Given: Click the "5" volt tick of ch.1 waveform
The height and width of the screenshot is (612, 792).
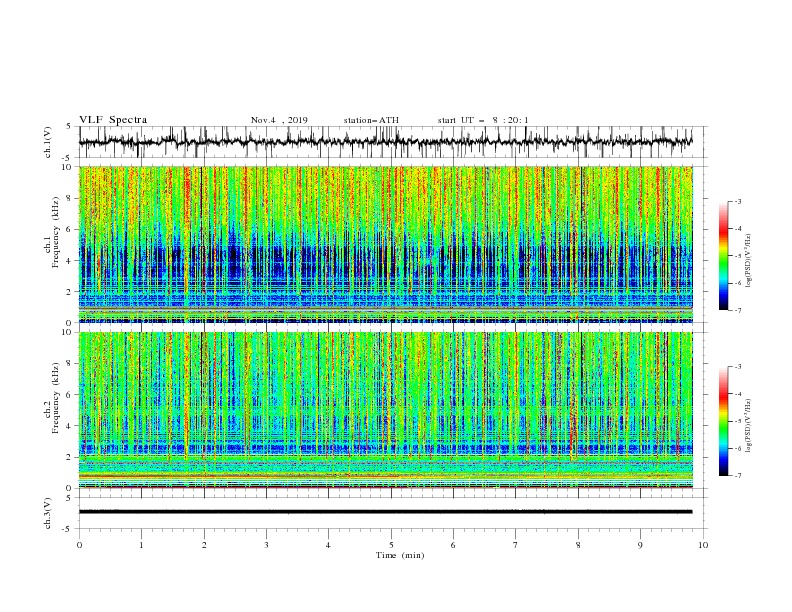Looking at the screenshot, I should 69,127.
